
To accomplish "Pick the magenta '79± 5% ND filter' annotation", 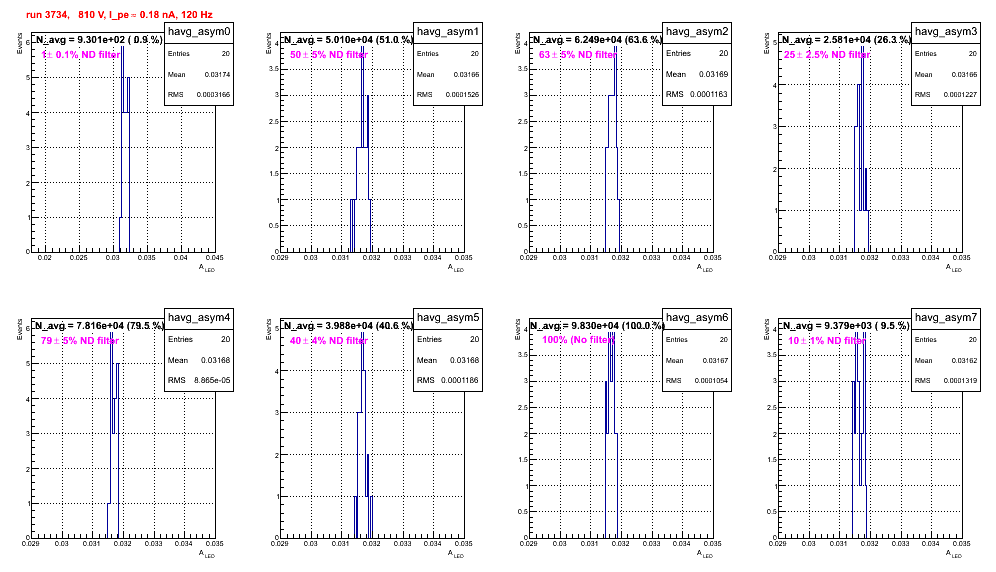I will coord(80,341).
